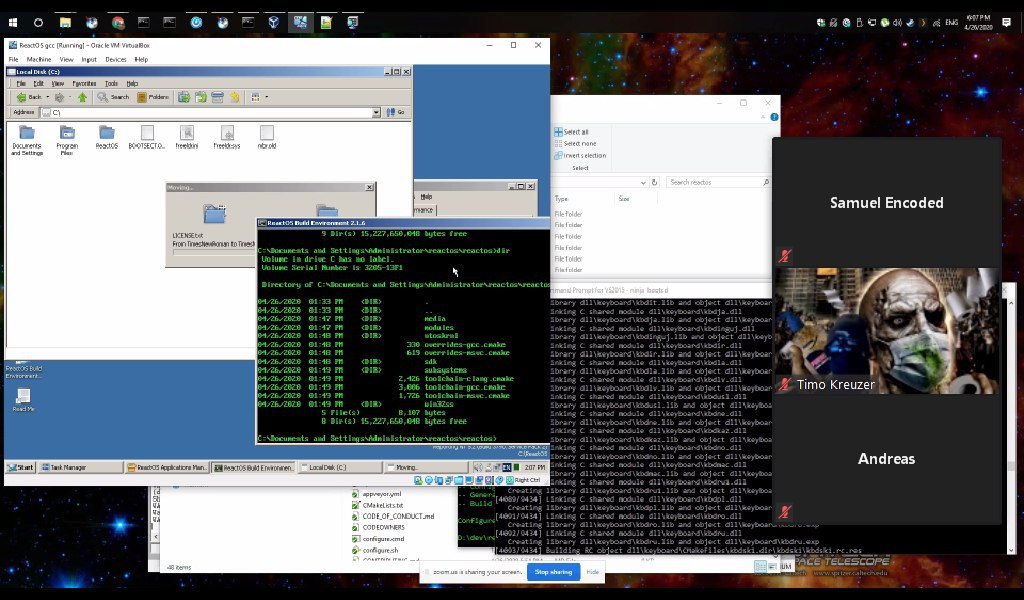Viewport: 1024px width, 600px height.
Task: Click the Undo toolbar icon in Local Disk
Action: click(234, 97)
